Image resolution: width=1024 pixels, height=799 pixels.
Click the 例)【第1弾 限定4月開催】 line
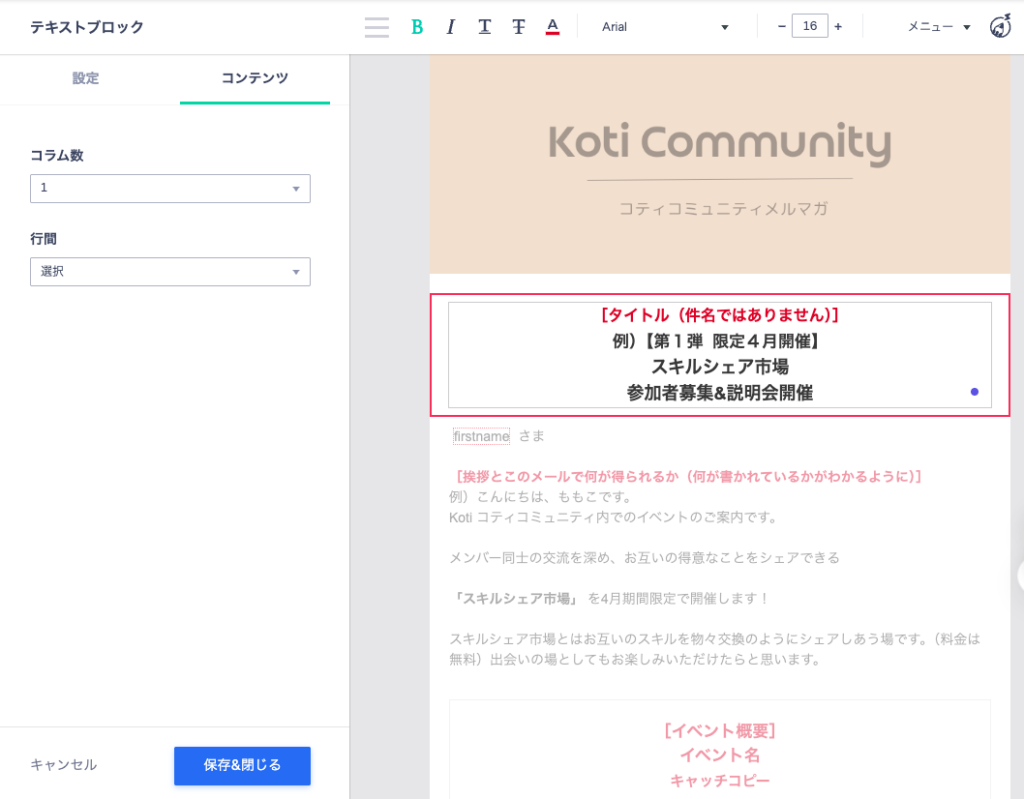click(718, 341)
